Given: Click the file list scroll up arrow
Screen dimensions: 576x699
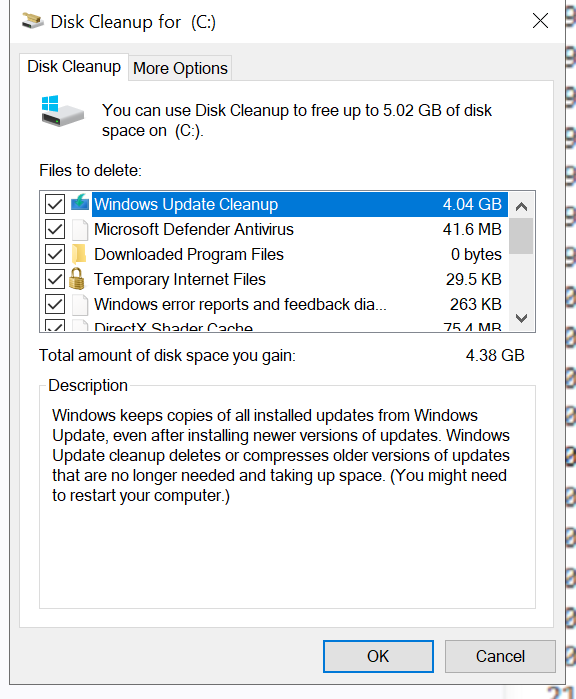Looking at the screenshot, I should tap(521, 206).
